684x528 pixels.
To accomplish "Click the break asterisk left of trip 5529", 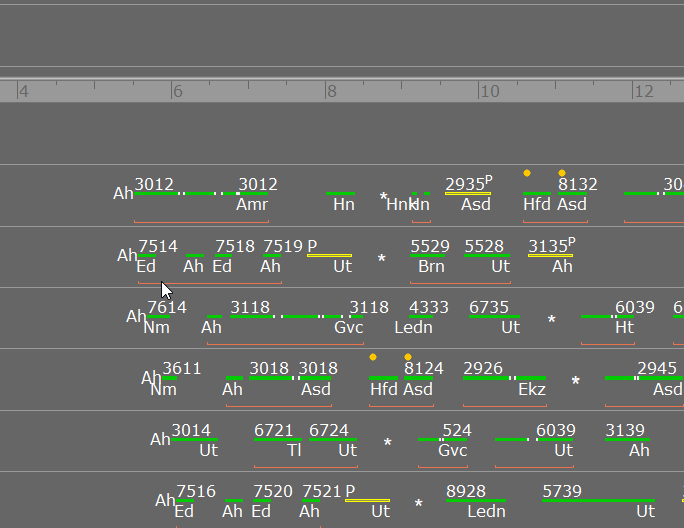I will (381, 259).
